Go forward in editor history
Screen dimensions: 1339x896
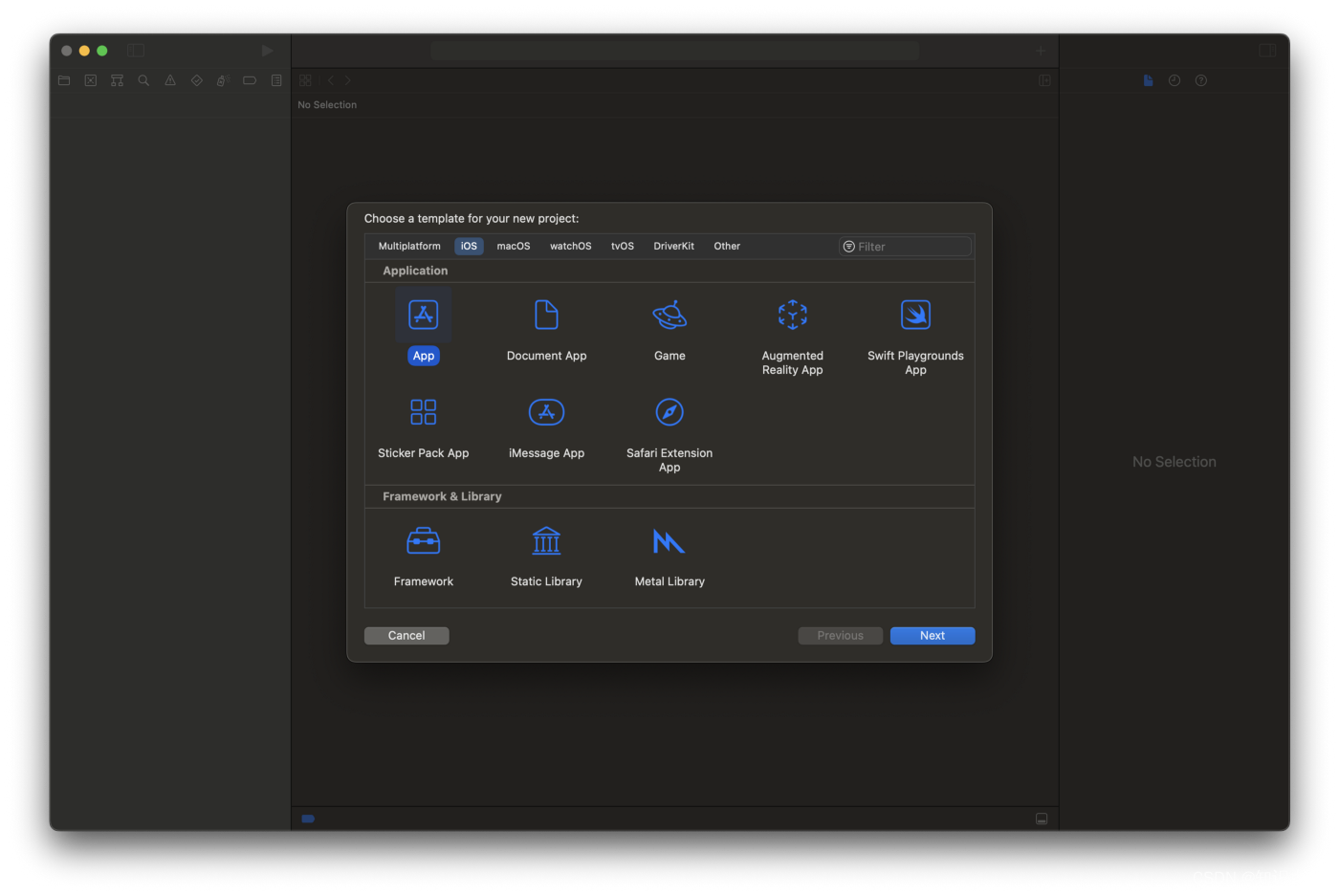click(347, 80)
